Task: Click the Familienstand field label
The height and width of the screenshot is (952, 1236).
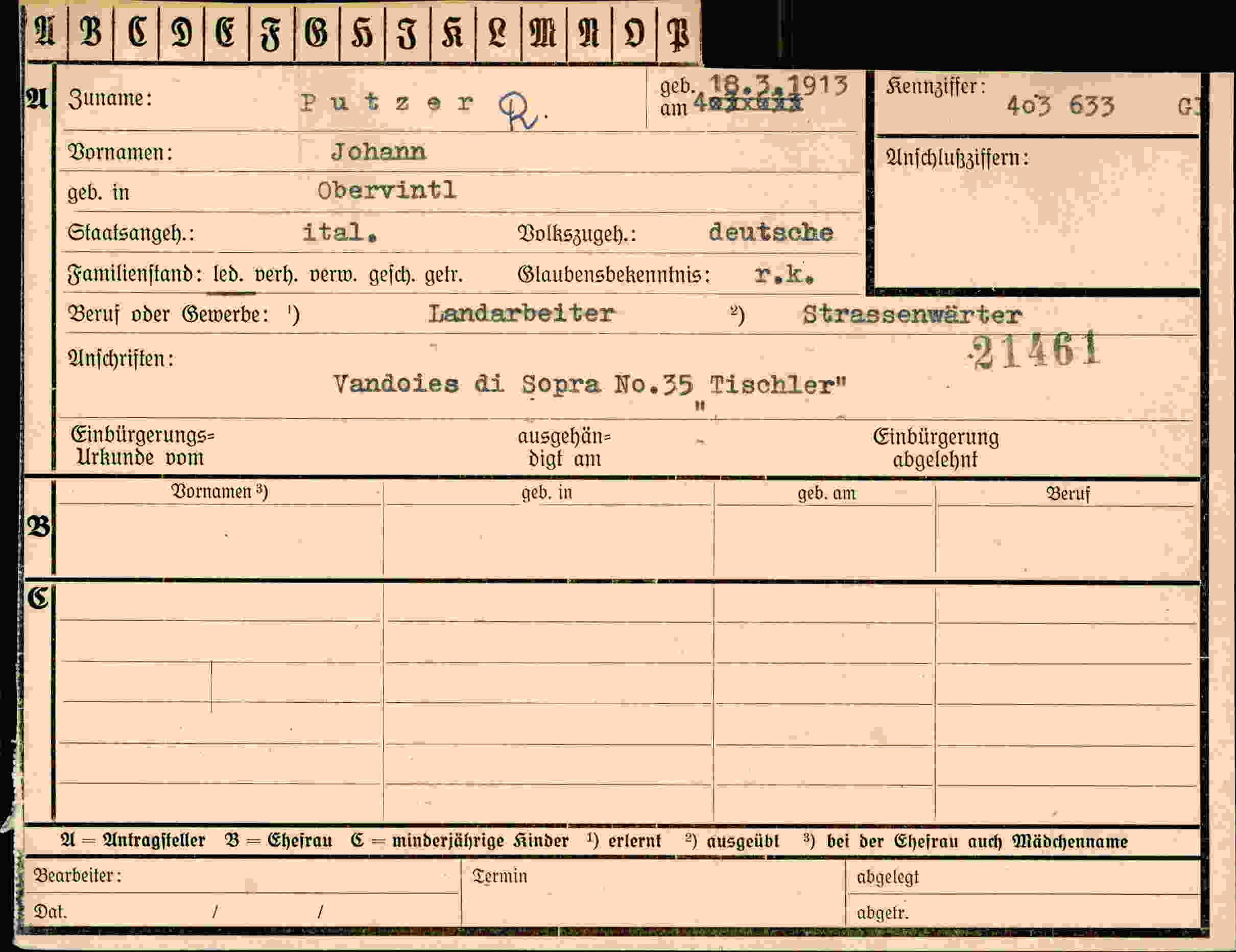Action: click(135, 275)
